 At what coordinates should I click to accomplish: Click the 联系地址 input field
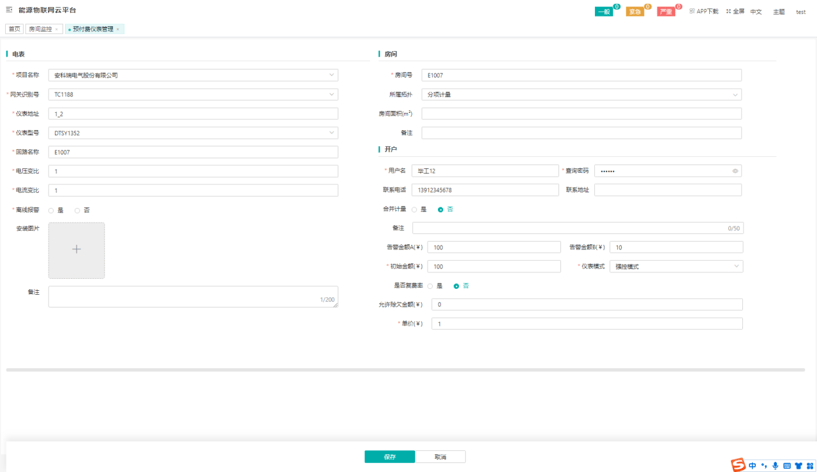pyautogui.click(x=668, y=190)
